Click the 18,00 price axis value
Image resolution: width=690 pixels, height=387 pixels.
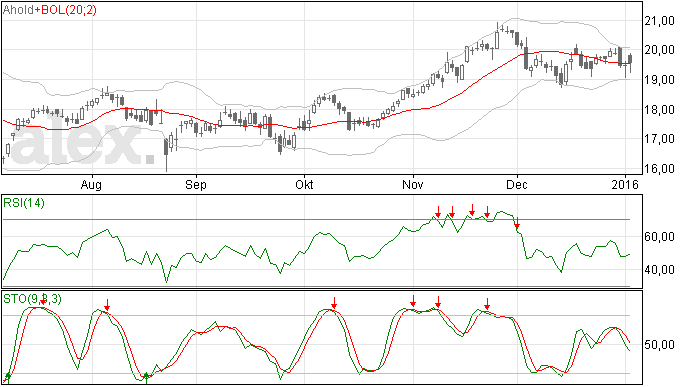660,110
